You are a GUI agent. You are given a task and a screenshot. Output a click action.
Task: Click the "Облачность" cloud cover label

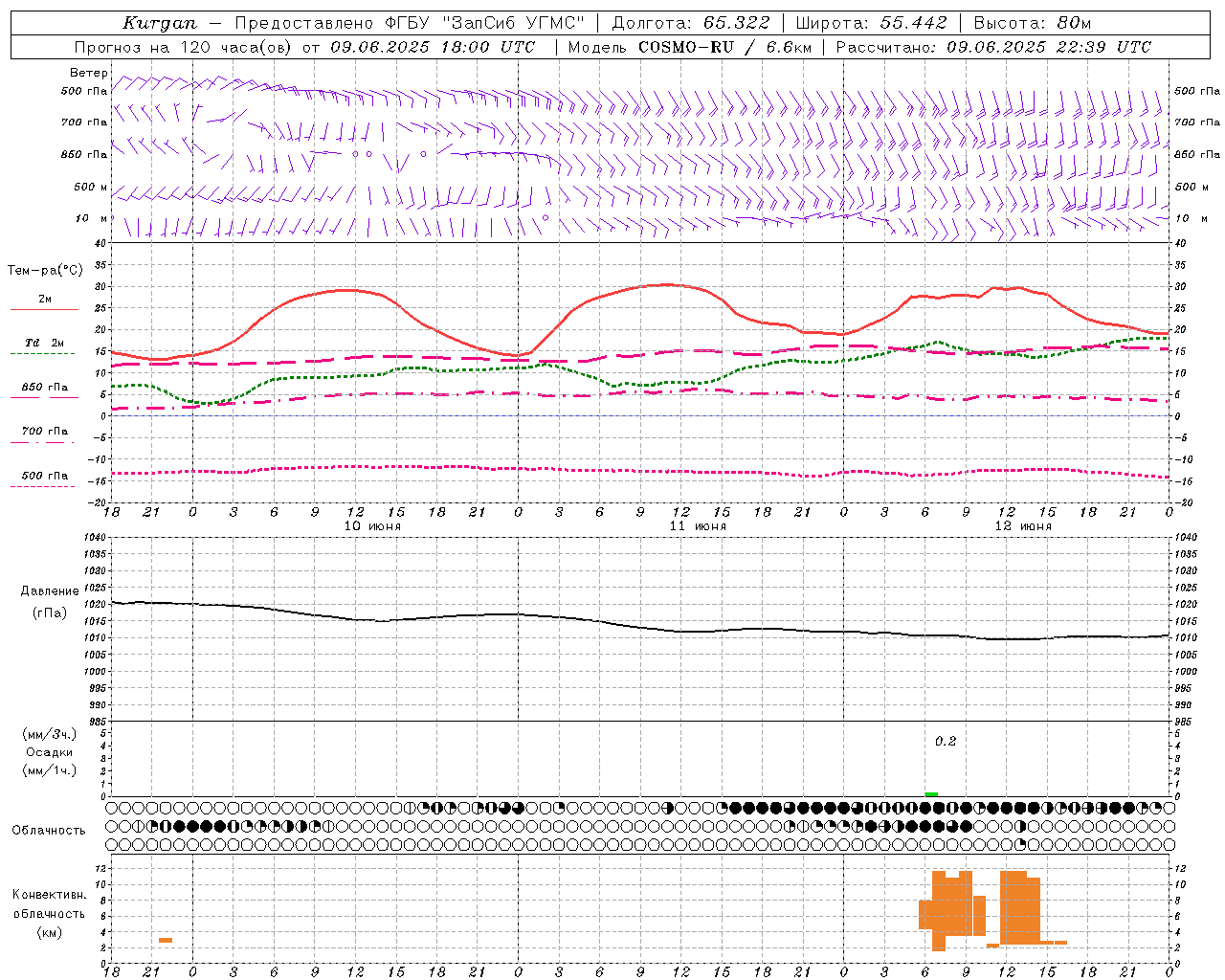(x=49, y=831)
